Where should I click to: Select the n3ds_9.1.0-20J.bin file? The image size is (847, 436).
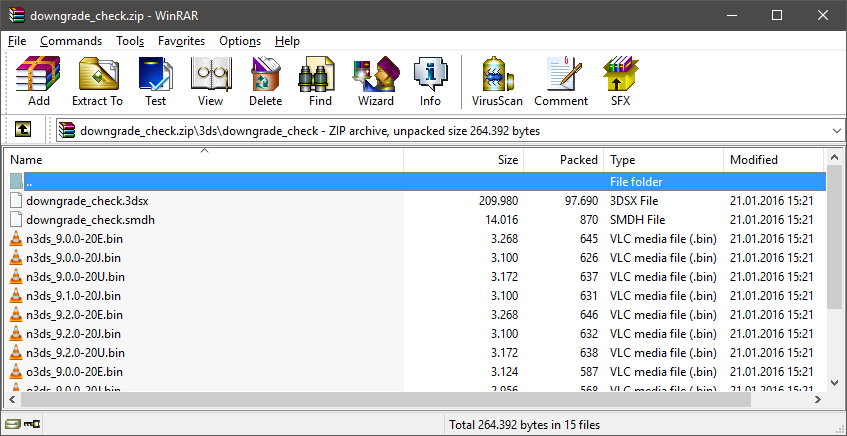(x=73, y=296)
